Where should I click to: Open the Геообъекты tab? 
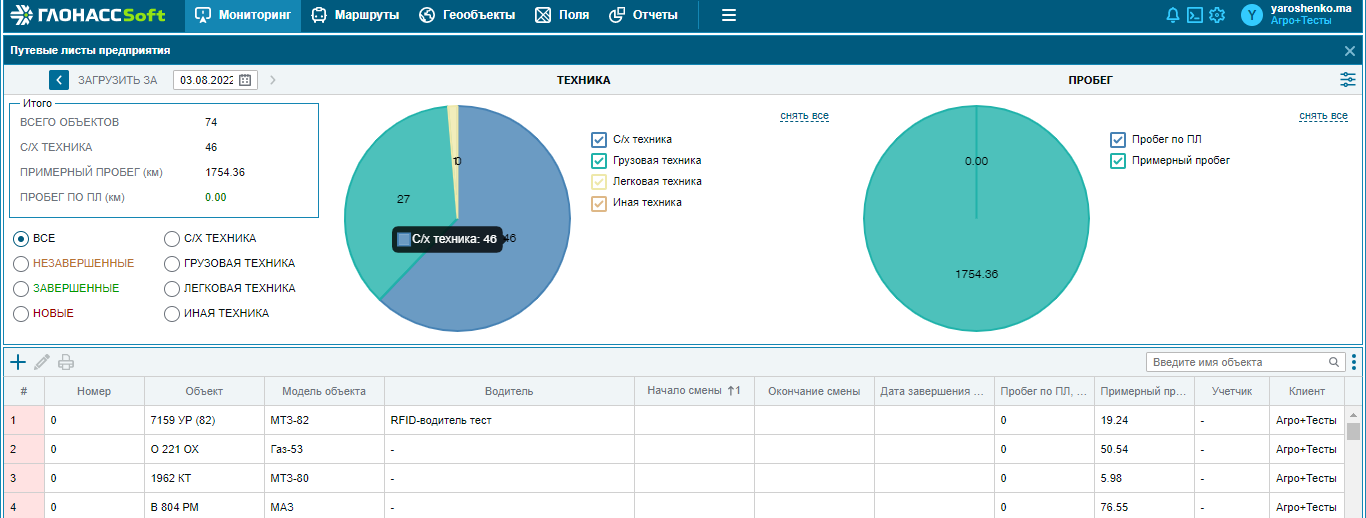click(467, 15)
